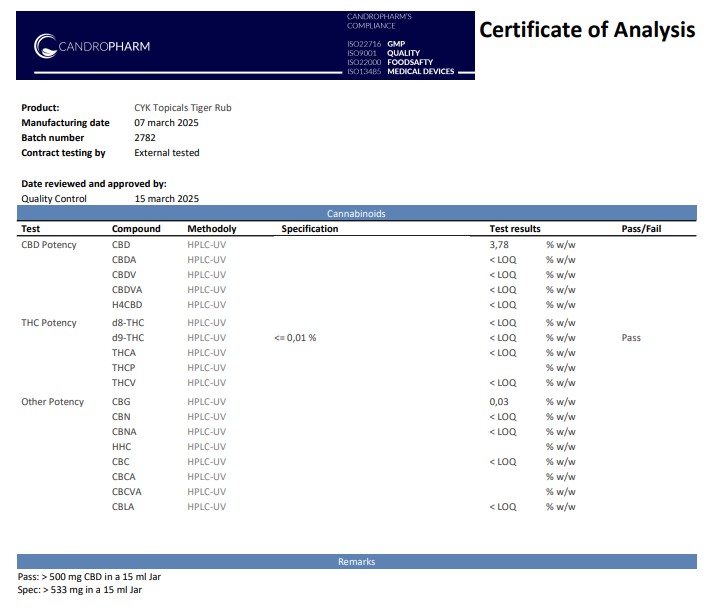Select the THCA compound cell
The height and width of the screenshot is (608, 717).
point(124,353)
